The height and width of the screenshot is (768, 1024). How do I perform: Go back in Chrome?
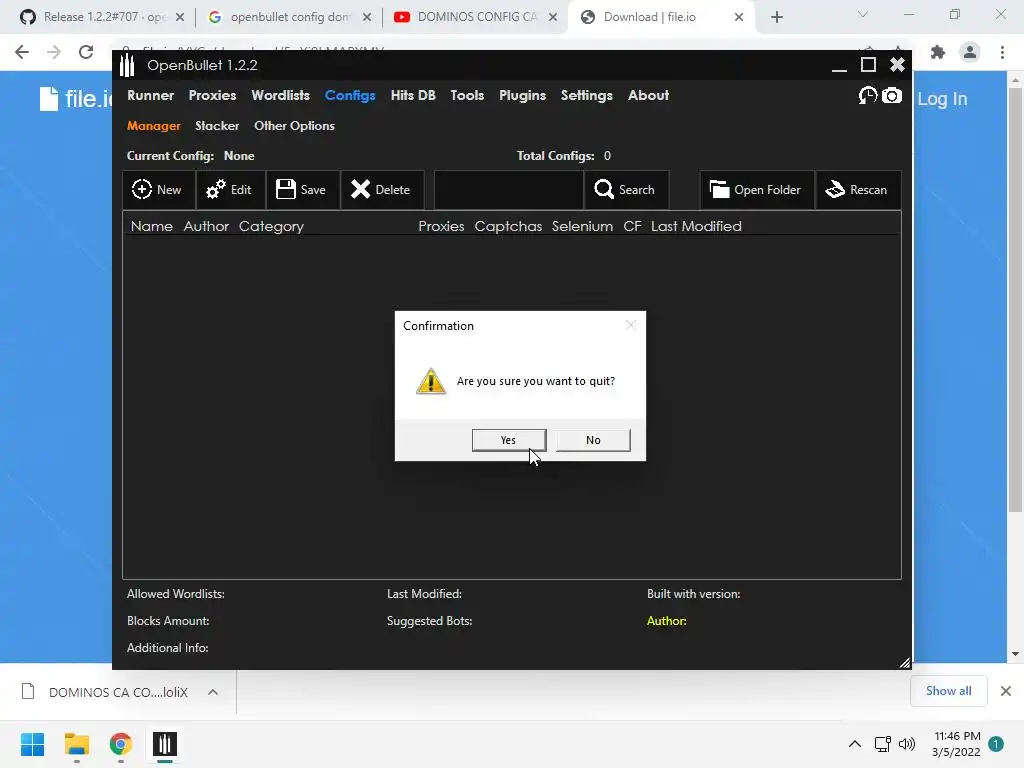point(22,52)
